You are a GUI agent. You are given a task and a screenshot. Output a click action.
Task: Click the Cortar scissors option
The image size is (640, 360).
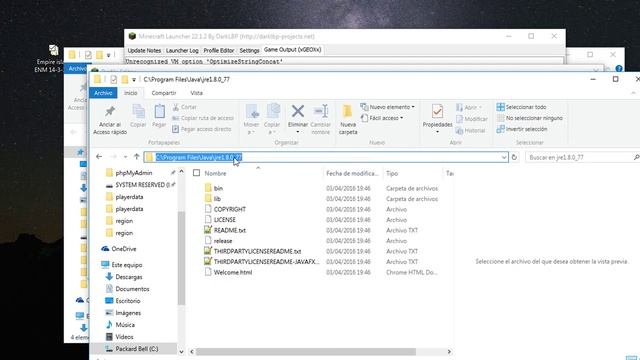184,107
